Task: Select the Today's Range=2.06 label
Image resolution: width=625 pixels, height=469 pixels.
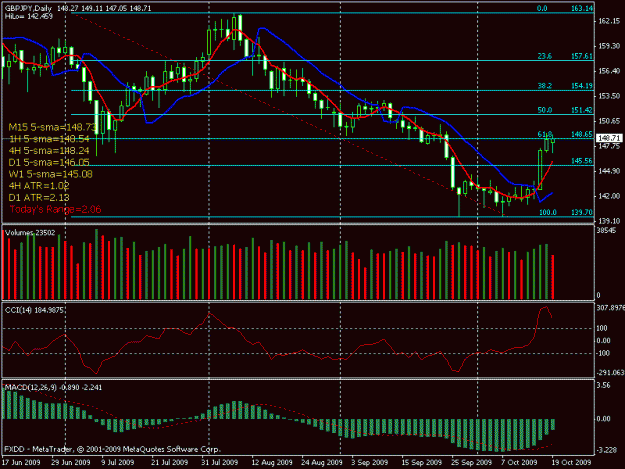Action: pyautogui.click(x=55, y=209)
